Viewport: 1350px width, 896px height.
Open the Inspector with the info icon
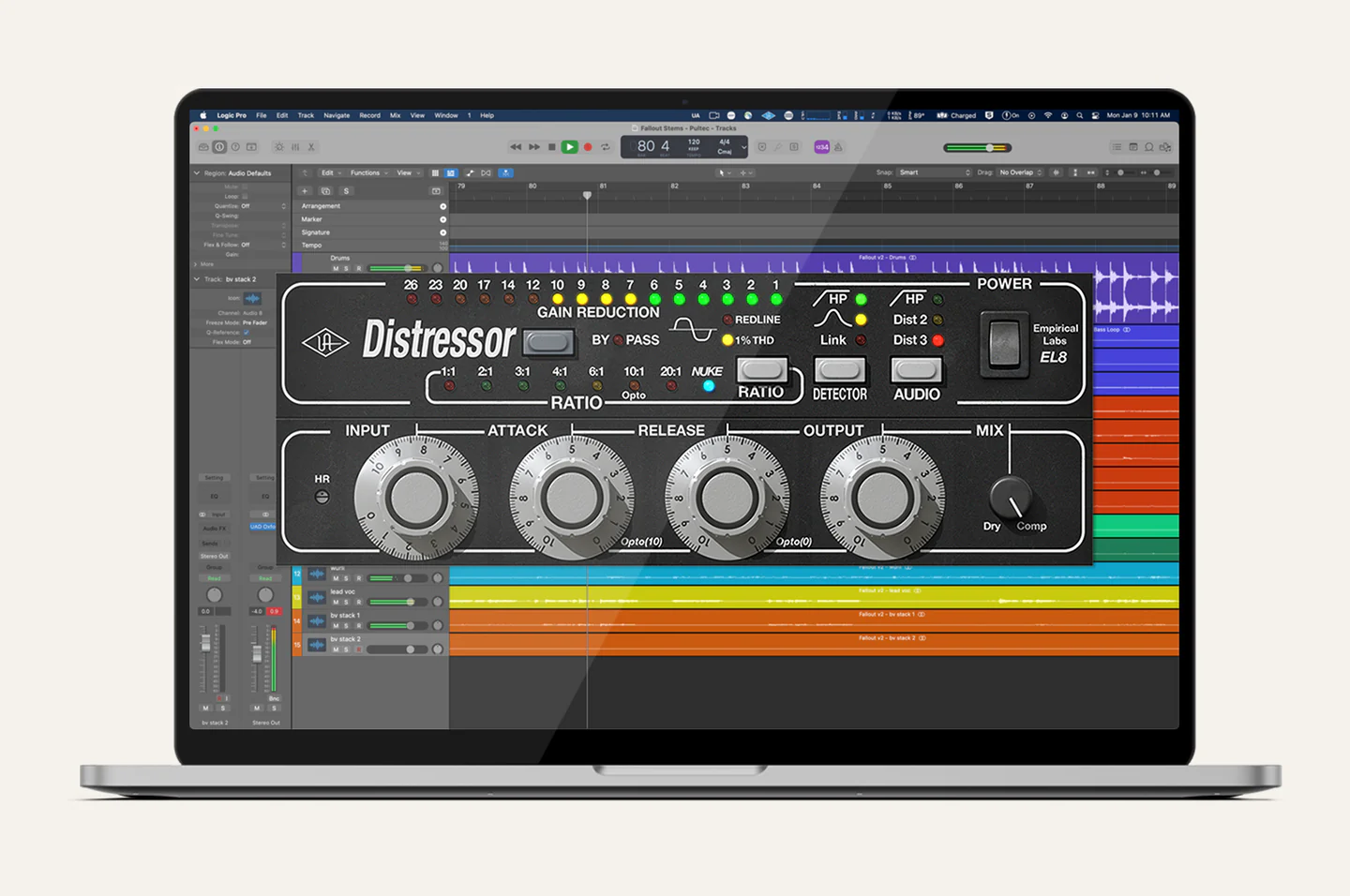pos(219,147)
